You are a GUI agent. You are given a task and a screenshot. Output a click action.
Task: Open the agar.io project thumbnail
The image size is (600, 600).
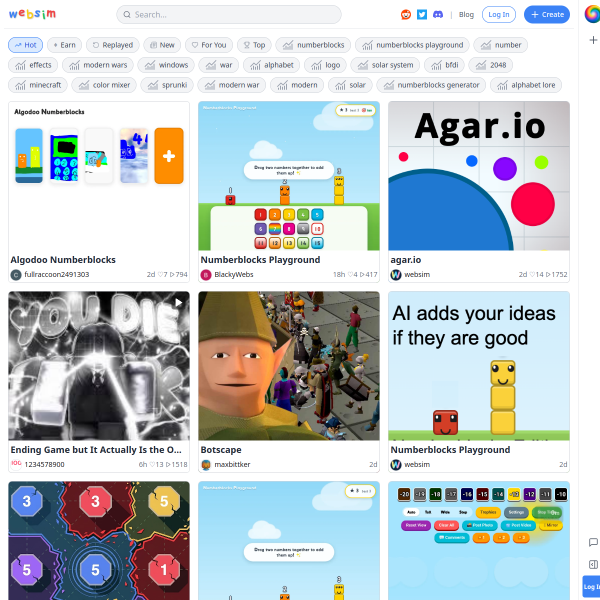[x=479, y=176]
